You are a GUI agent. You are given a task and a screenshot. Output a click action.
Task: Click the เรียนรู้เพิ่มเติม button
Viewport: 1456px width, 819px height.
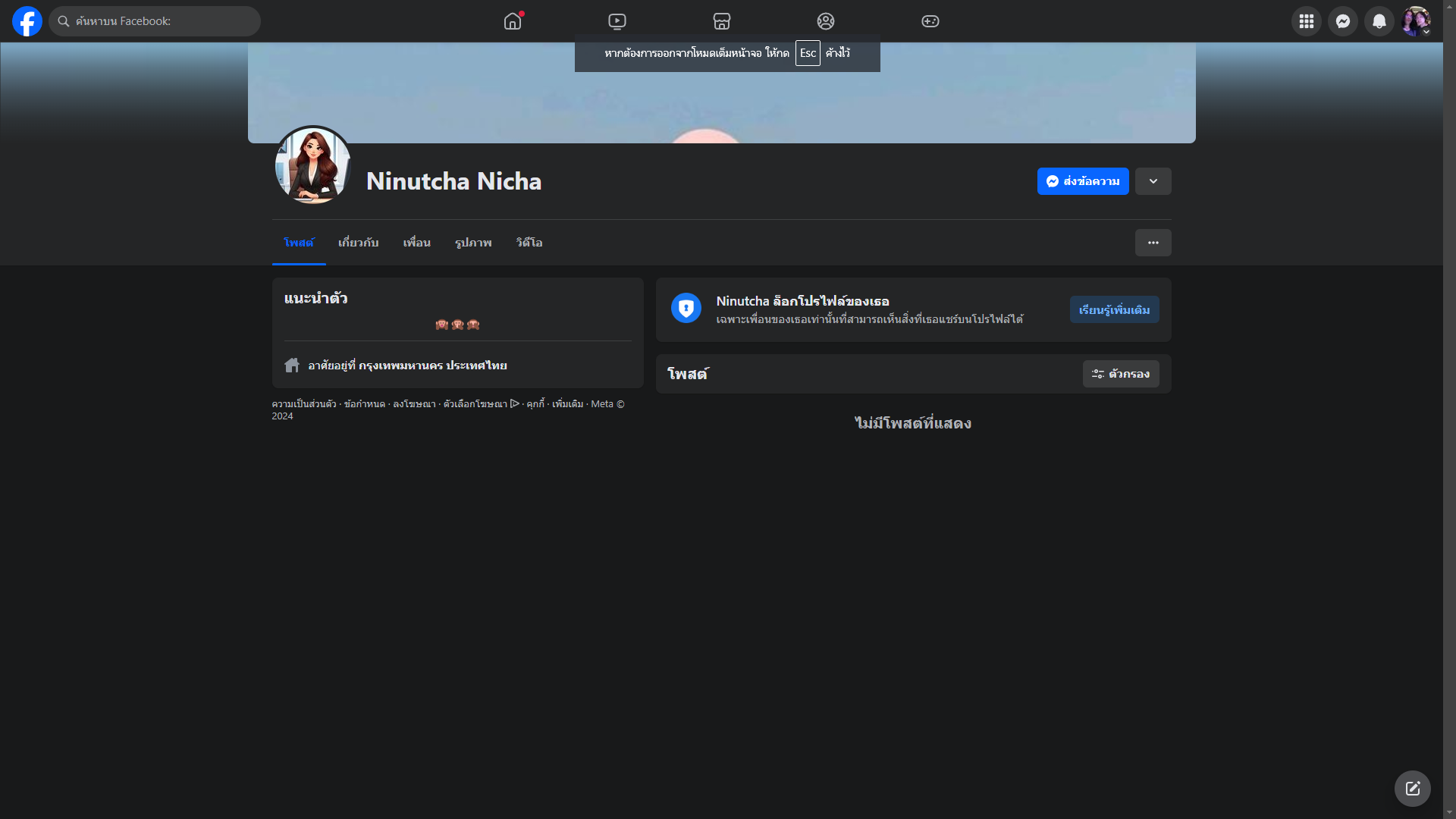1114,309
